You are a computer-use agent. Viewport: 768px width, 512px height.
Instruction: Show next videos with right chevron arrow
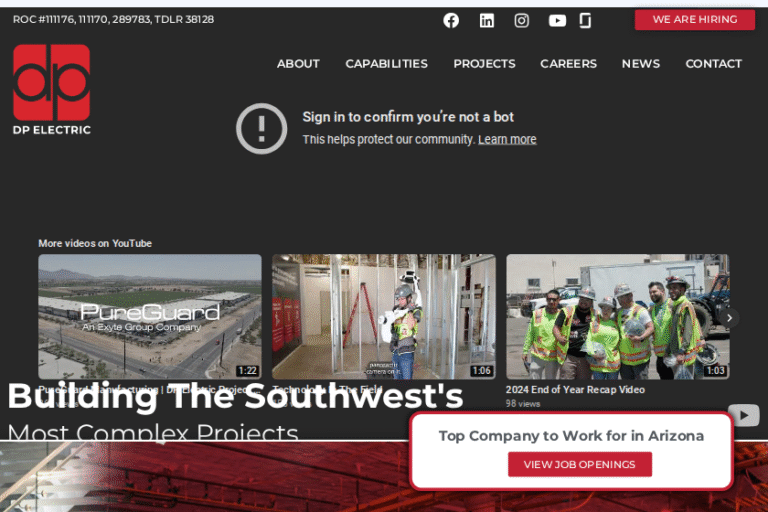click(729, 317)
